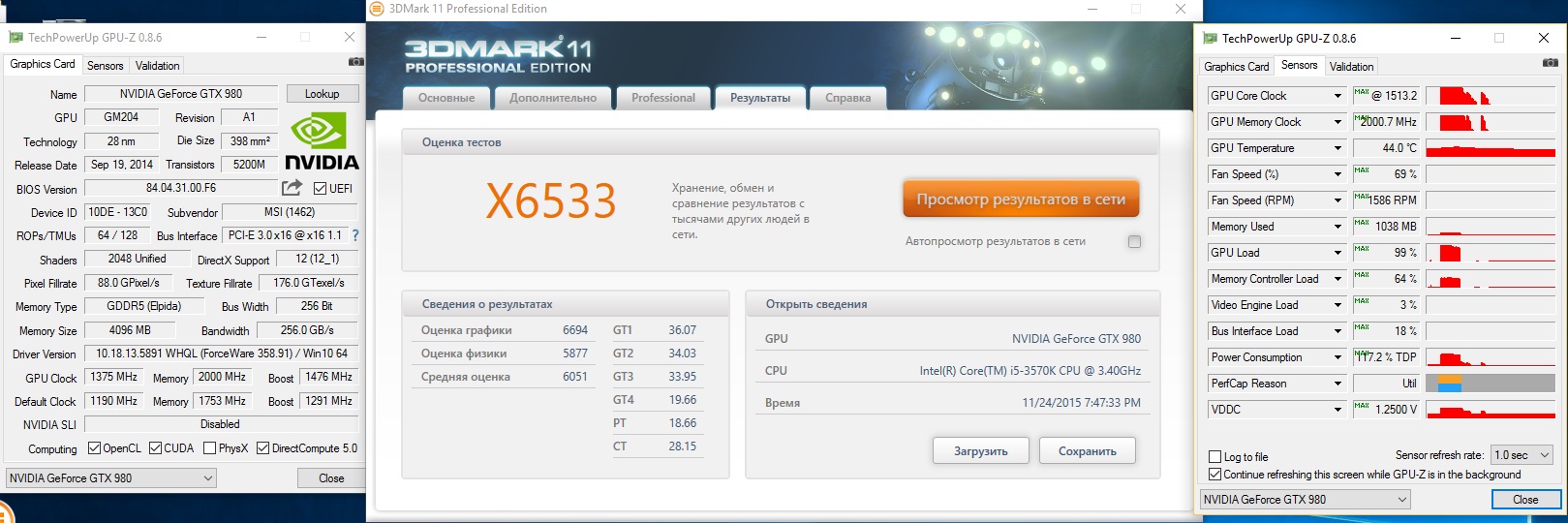Expand GPU Load sensor dropdown
Image resolution: width=1568 pixels, height=523 pixels.
pyautogui.click(x=1337, y=253)
